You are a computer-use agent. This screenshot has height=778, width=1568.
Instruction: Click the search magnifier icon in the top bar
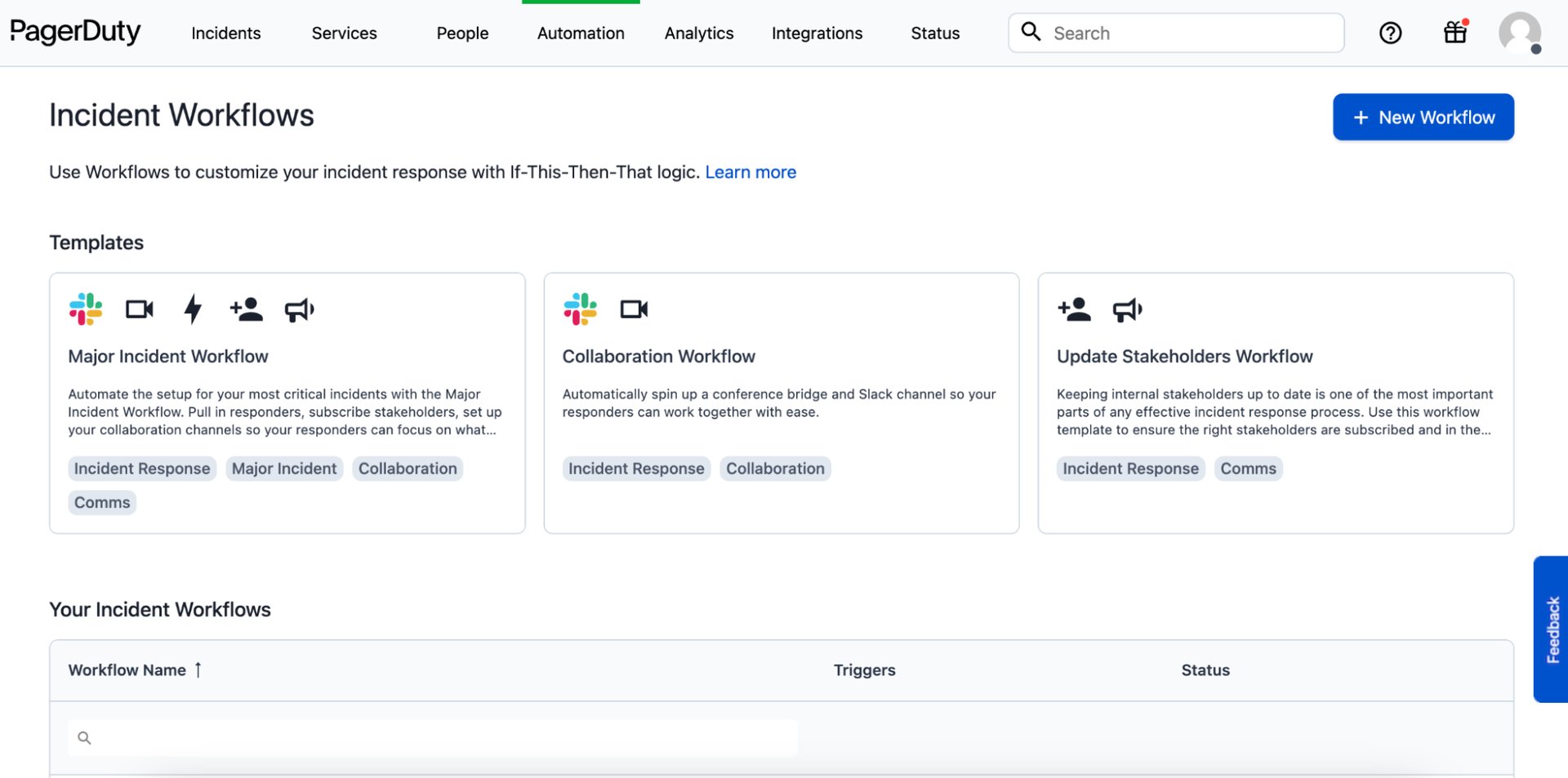[1031, 33]
